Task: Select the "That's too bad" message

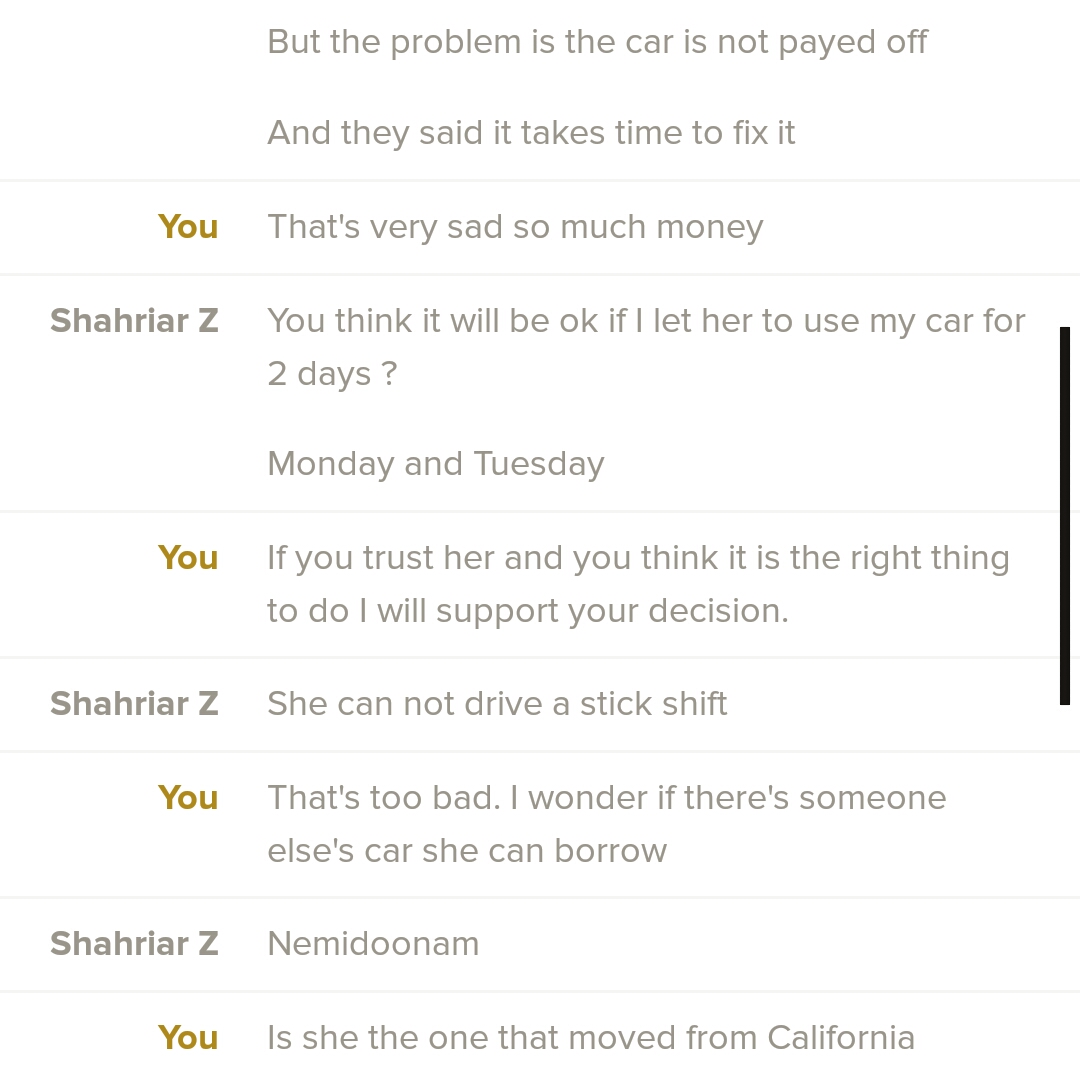Action: (x=606, y=824)
